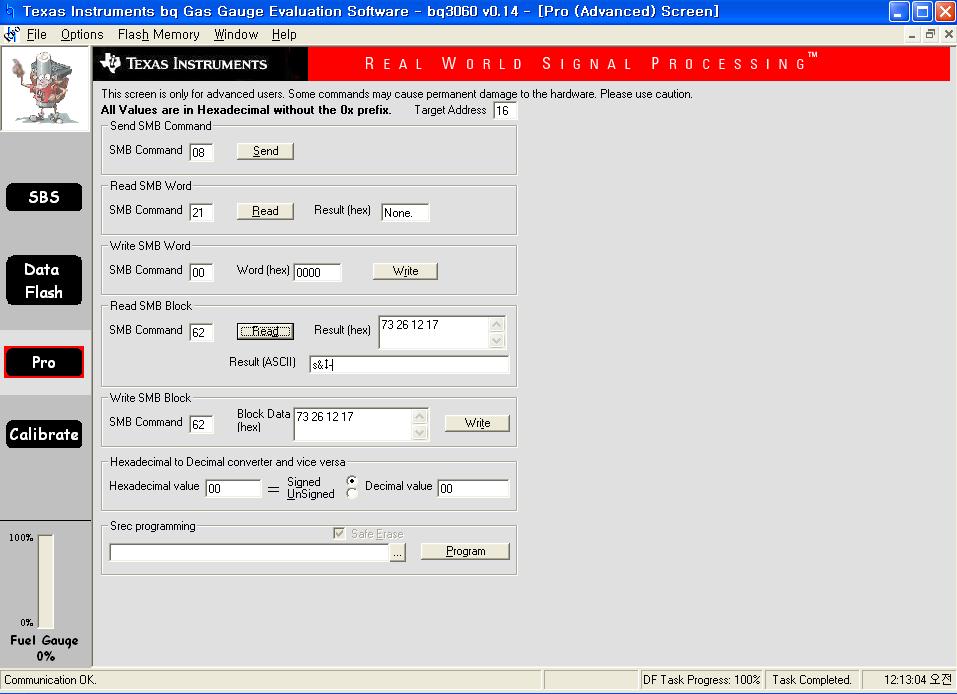Click Send SMB Command input field
This screenshot has height=694, width=957.
[x=201, y=152]
